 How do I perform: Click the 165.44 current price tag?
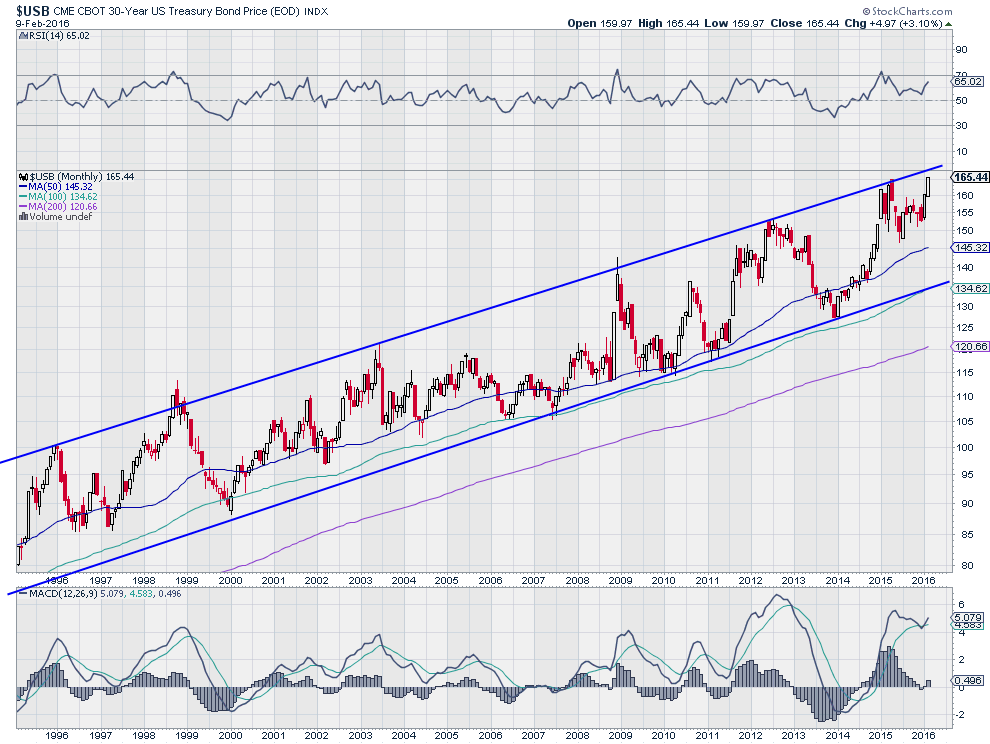[x=970, y=177]
